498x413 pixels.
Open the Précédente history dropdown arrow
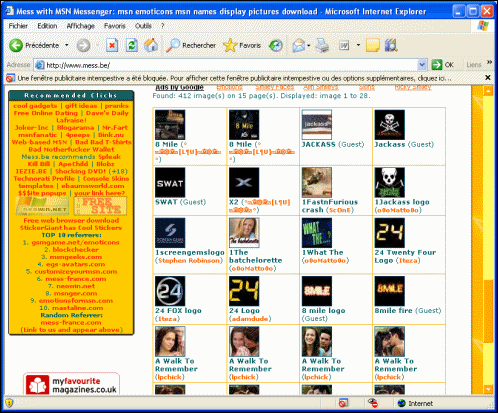(x=67, y=45)
